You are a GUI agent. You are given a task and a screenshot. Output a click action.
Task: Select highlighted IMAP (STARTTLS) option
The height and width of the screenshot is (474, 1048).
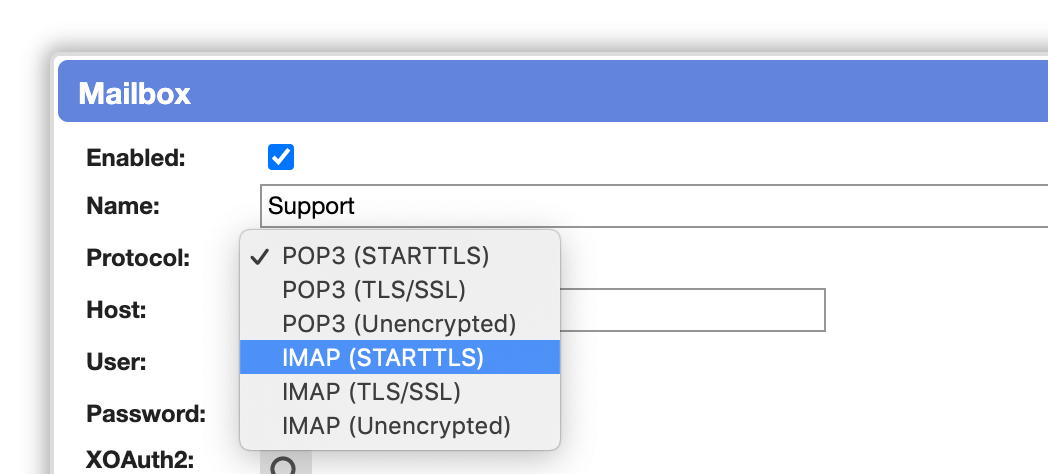click(x=400, y=358)
